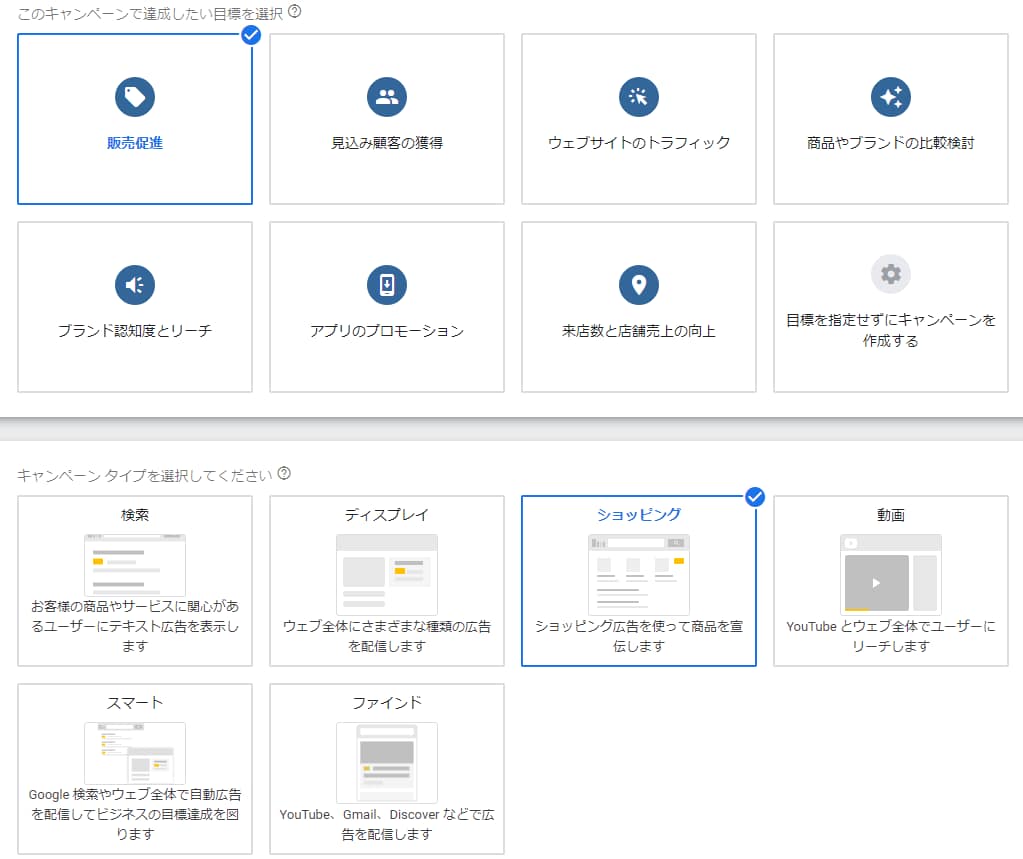This screenshot has width=1023, height=859.
Task: Pick the ファインド campaign type thumbnail
Action: click(x=387, y=762)
